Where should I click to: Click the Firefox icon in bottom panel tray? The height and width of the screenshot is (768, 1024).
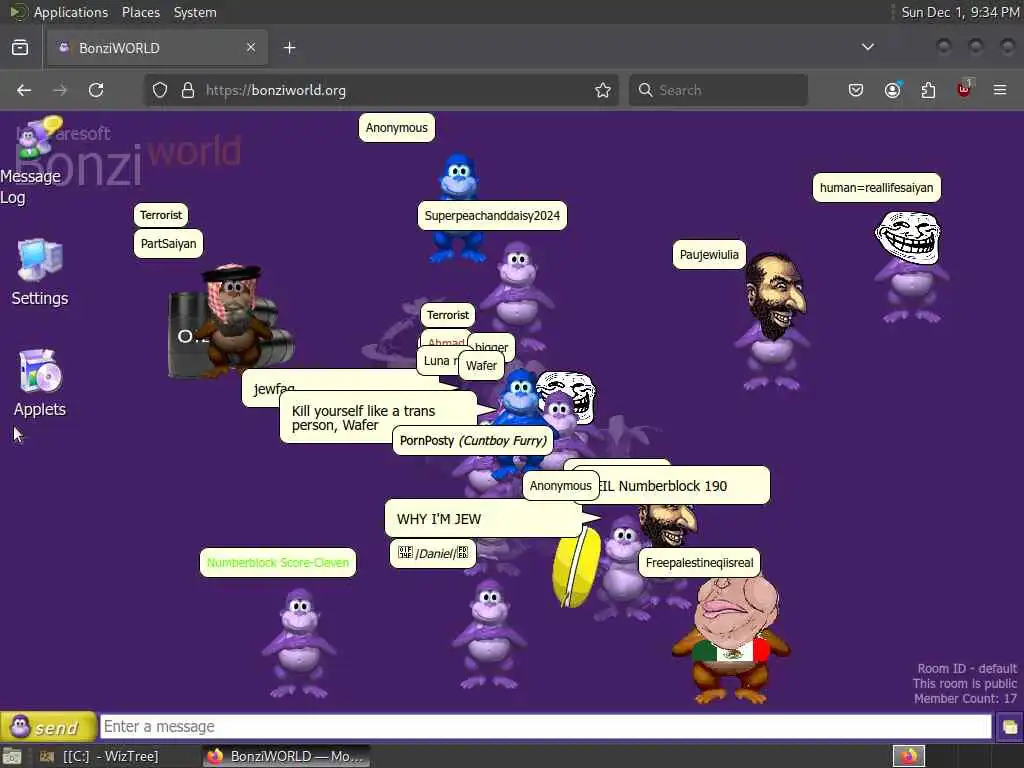909,756
